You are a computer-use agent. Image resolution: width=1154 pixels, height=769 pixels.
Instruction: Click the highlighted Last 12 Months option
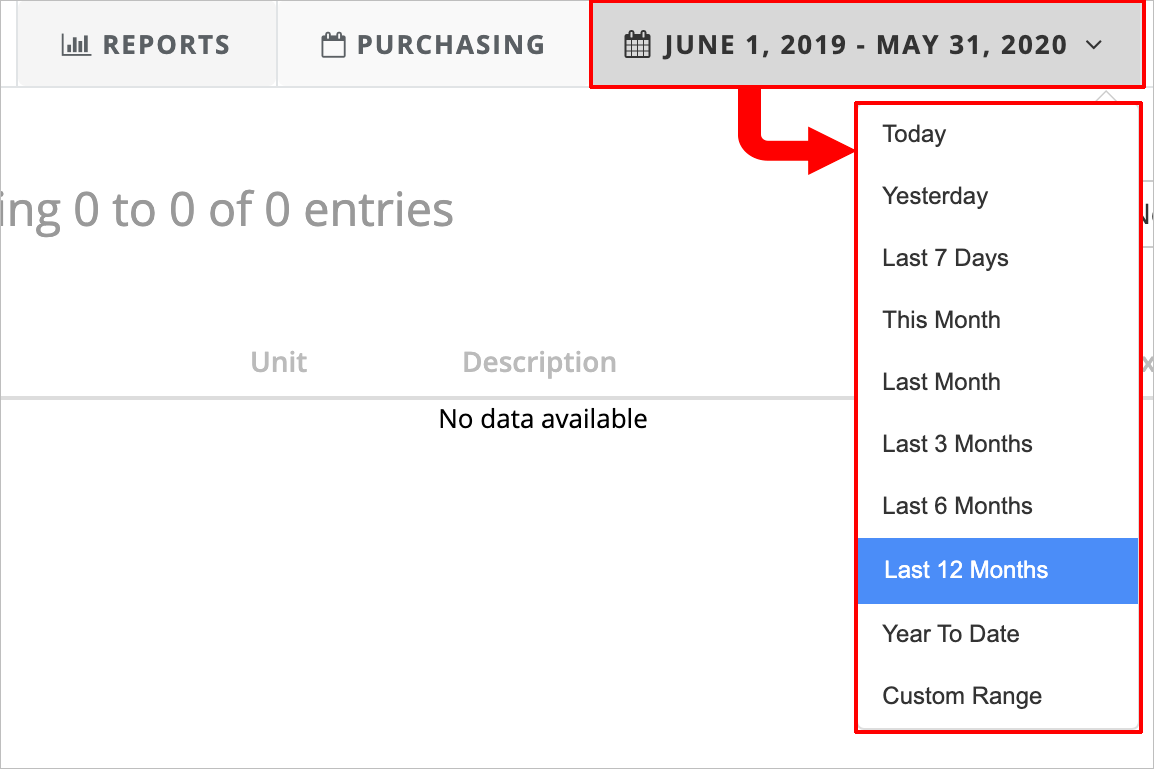[965, 570]
